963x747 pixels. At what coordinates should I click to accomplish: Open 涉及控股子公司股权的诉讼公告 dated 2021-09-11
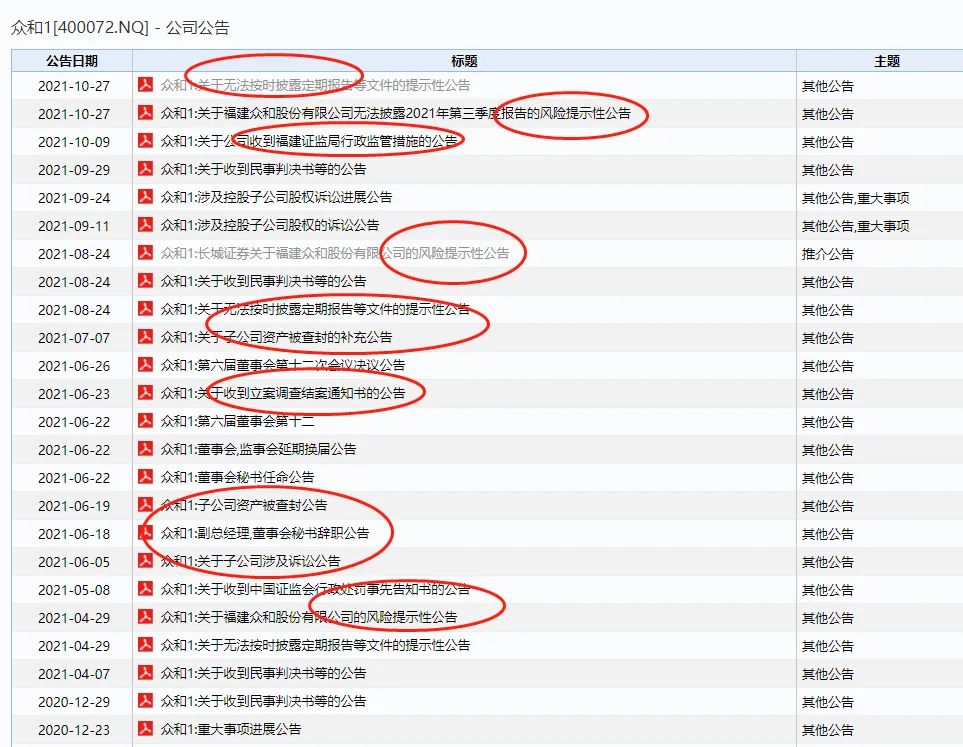tap(270, 225)
